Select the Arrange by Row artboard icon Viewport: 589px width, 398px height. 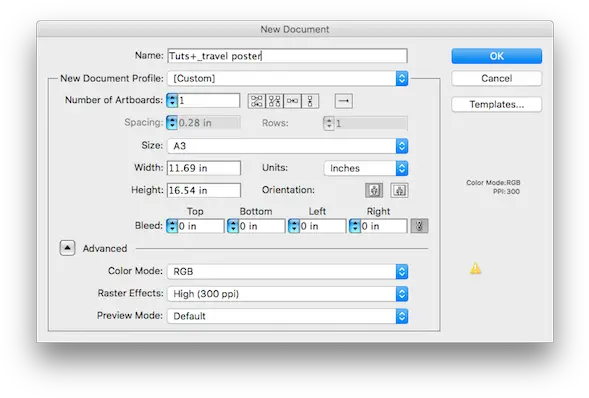292,101
